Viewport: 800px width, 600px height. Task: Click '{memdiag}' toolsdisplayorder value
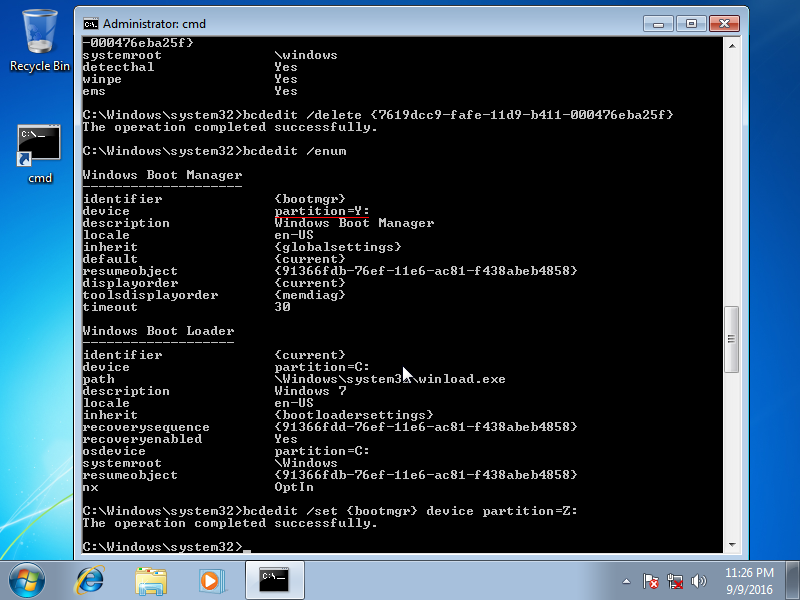click(310, 295)
